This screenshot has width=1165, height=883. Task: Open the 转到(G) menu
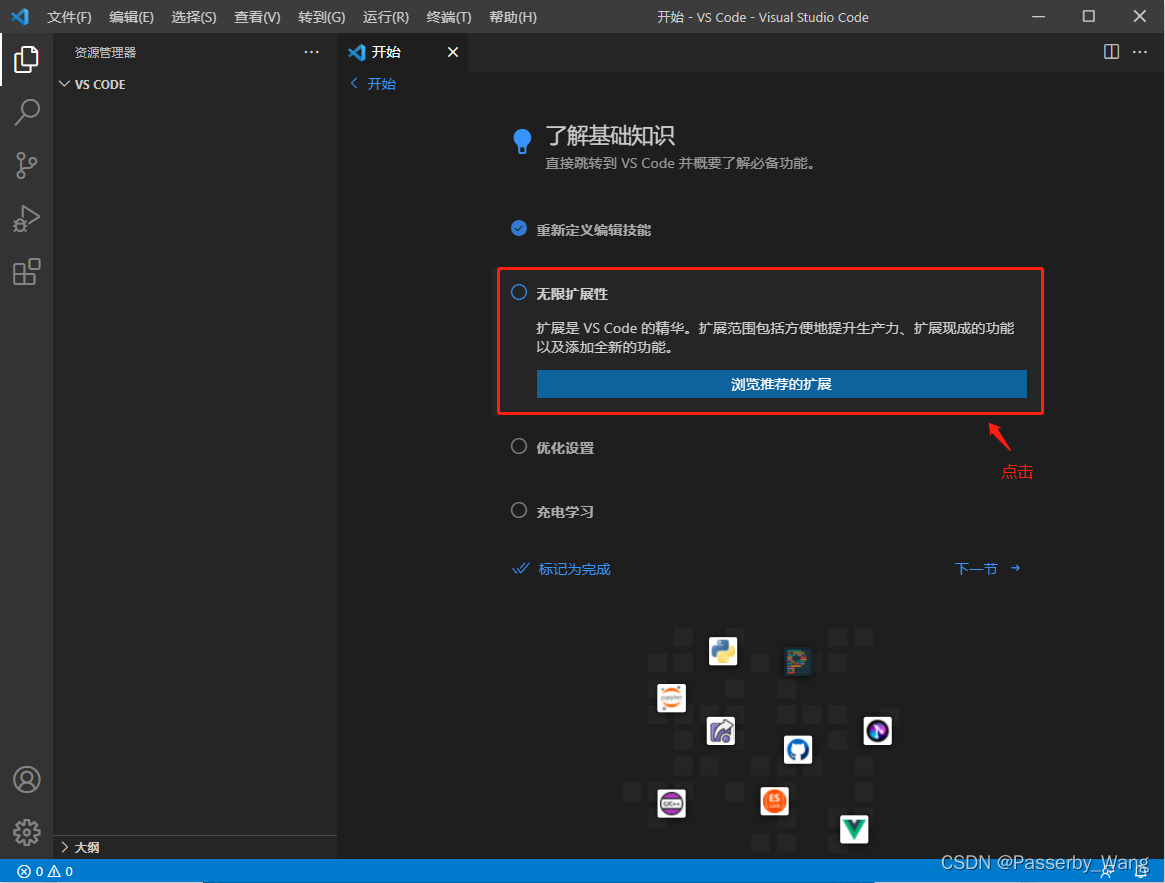tap(322, 17)
